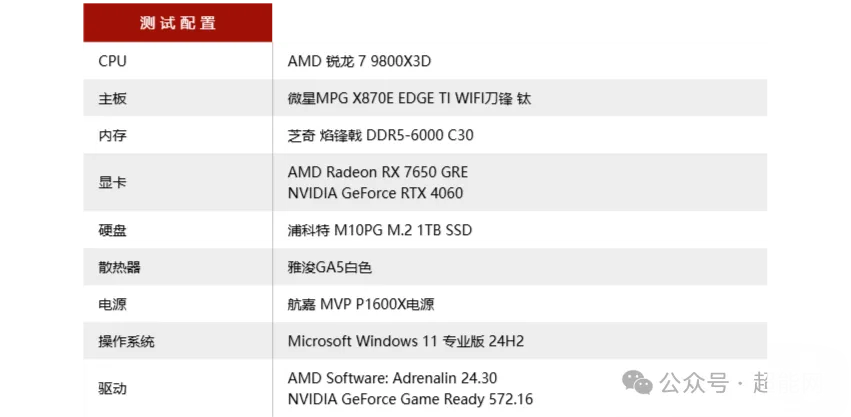
Task: Select the 显卡 row label
Action: tap(112, 182)
